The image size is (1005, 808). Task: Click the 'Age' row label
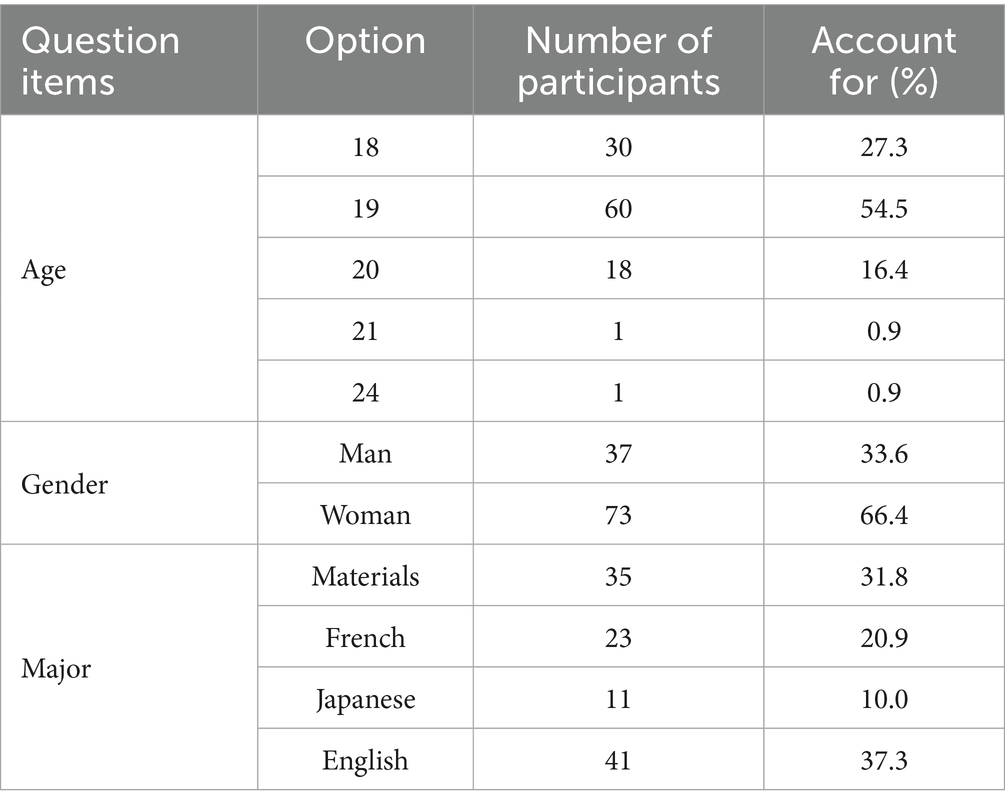pyautogui.click(x=44, y=270)
